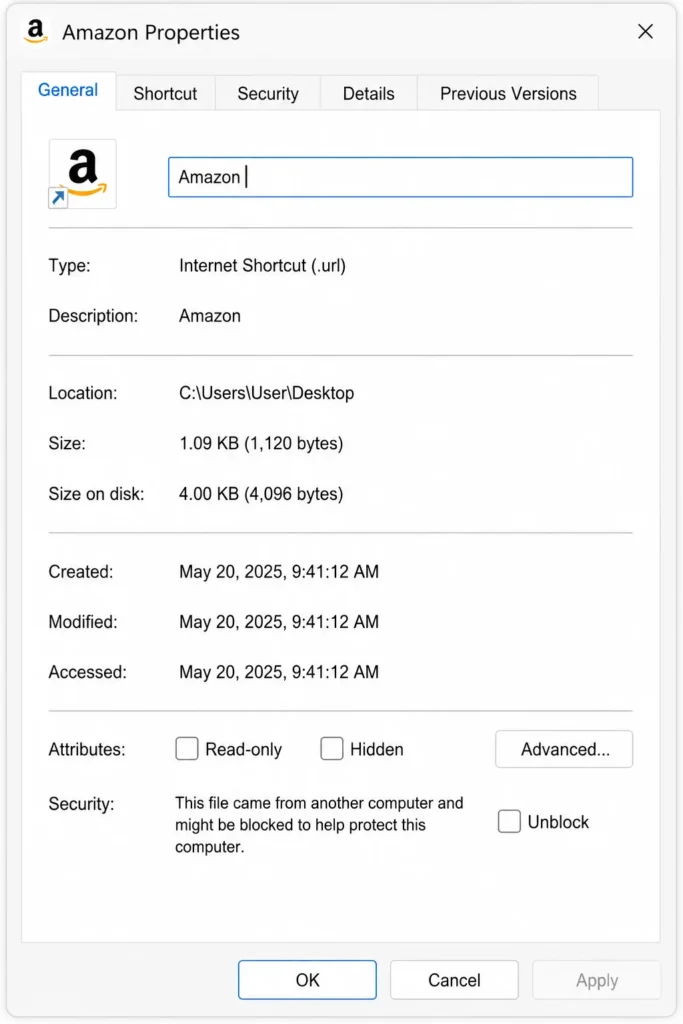683x1024 pixels.
Task: Switch to the General tab
Action: pyautogui.click(x=68, y=90)
